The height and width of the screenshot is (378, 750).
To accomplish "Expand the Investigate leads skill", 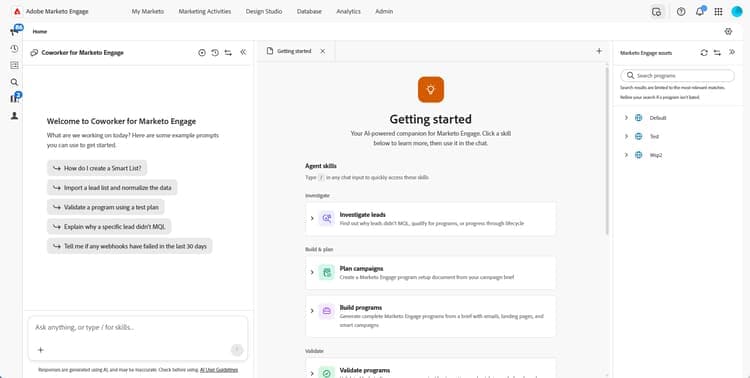I will point(312,218).
